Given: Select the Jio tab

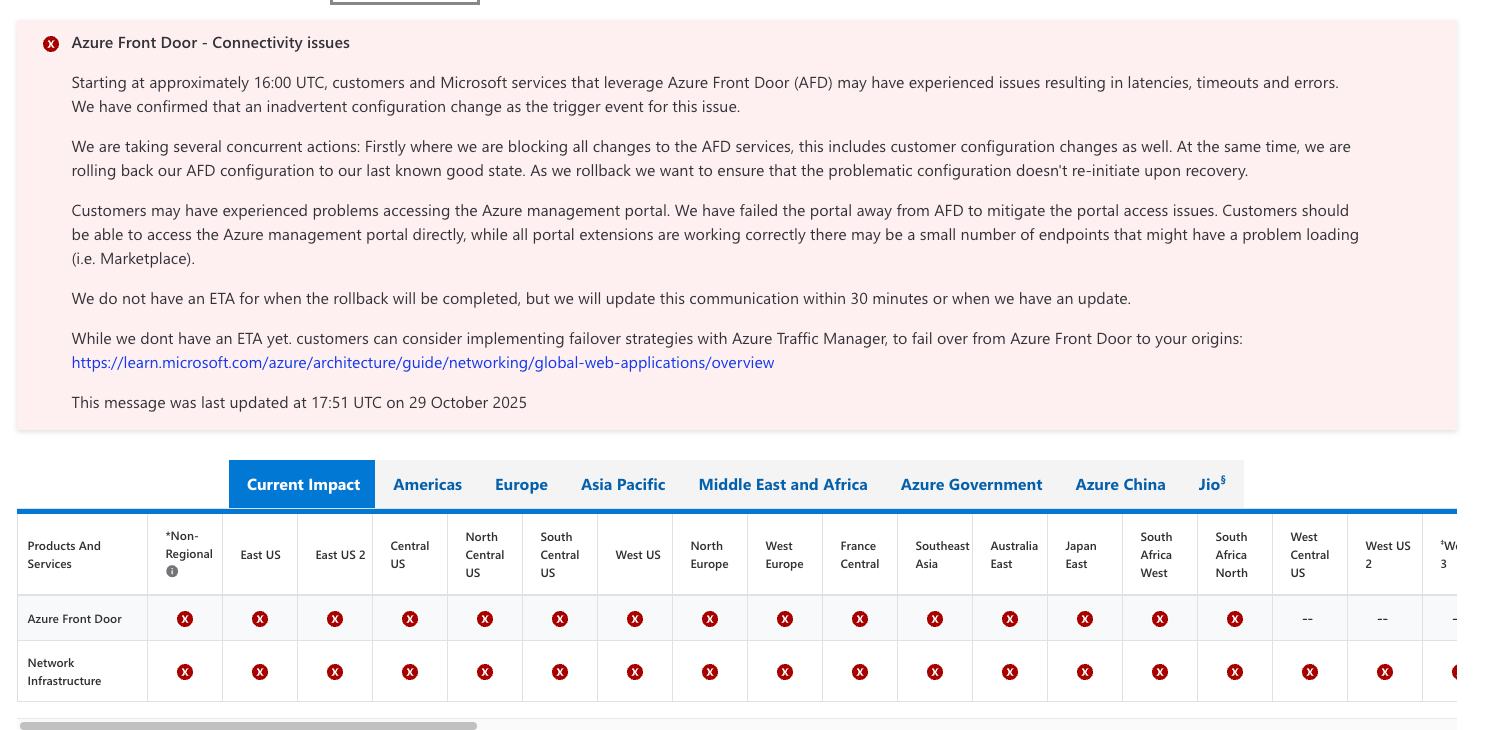Looking at the screenshot, I should [1212, 485].
